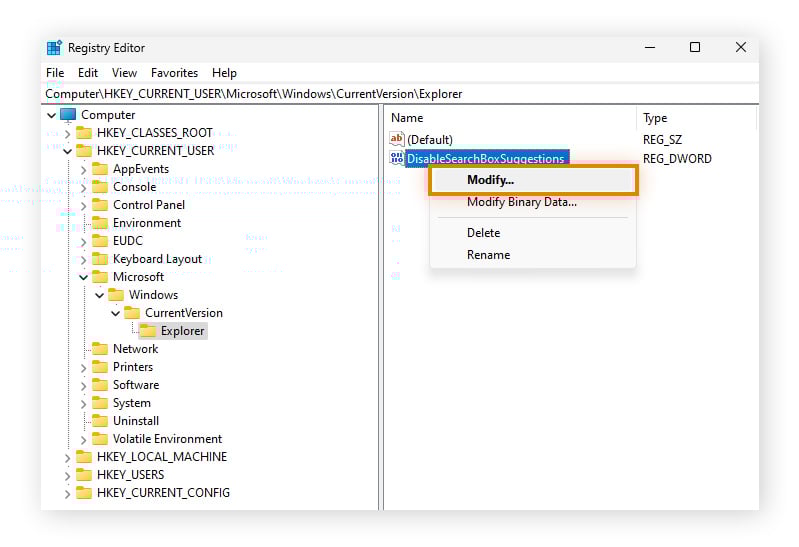
Task: Collapse the Windows key
Action: (99, 295)
